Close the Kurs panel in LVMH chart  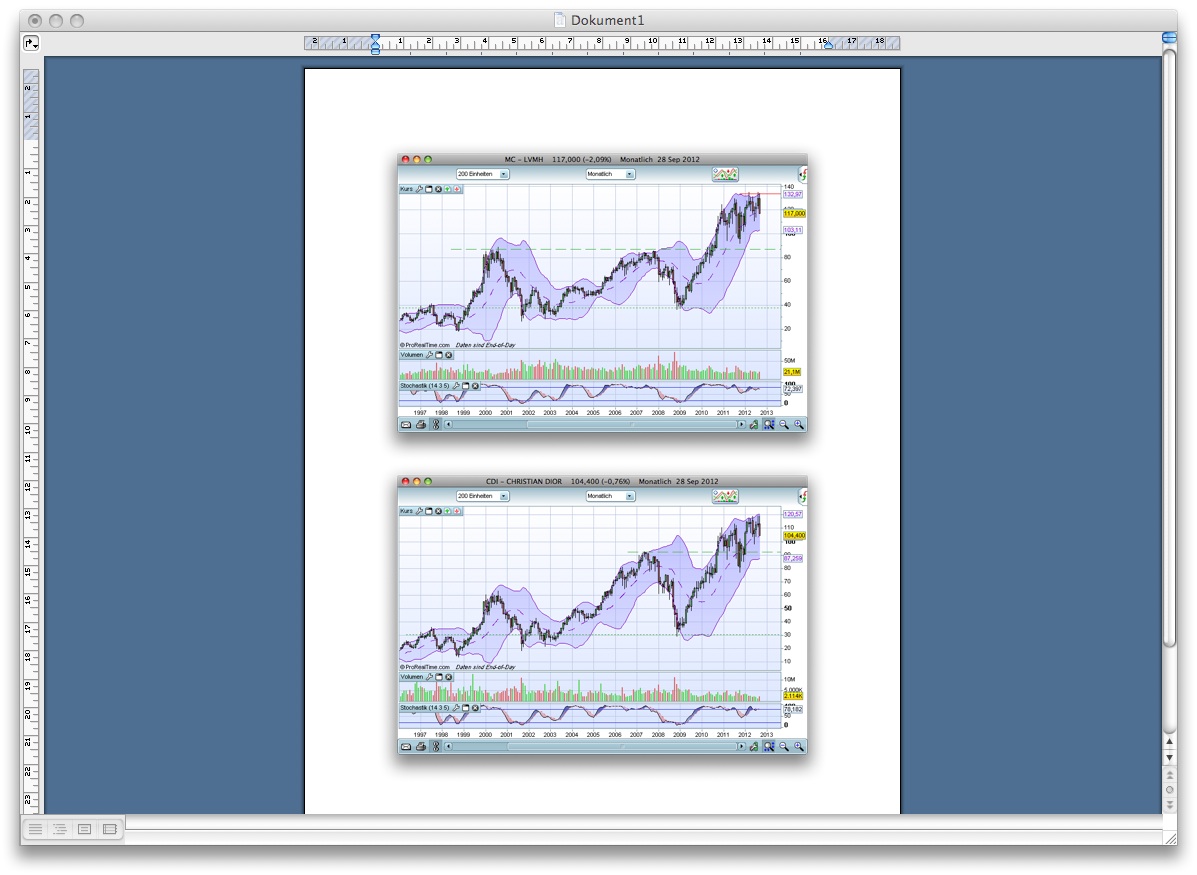coord(438,189)
